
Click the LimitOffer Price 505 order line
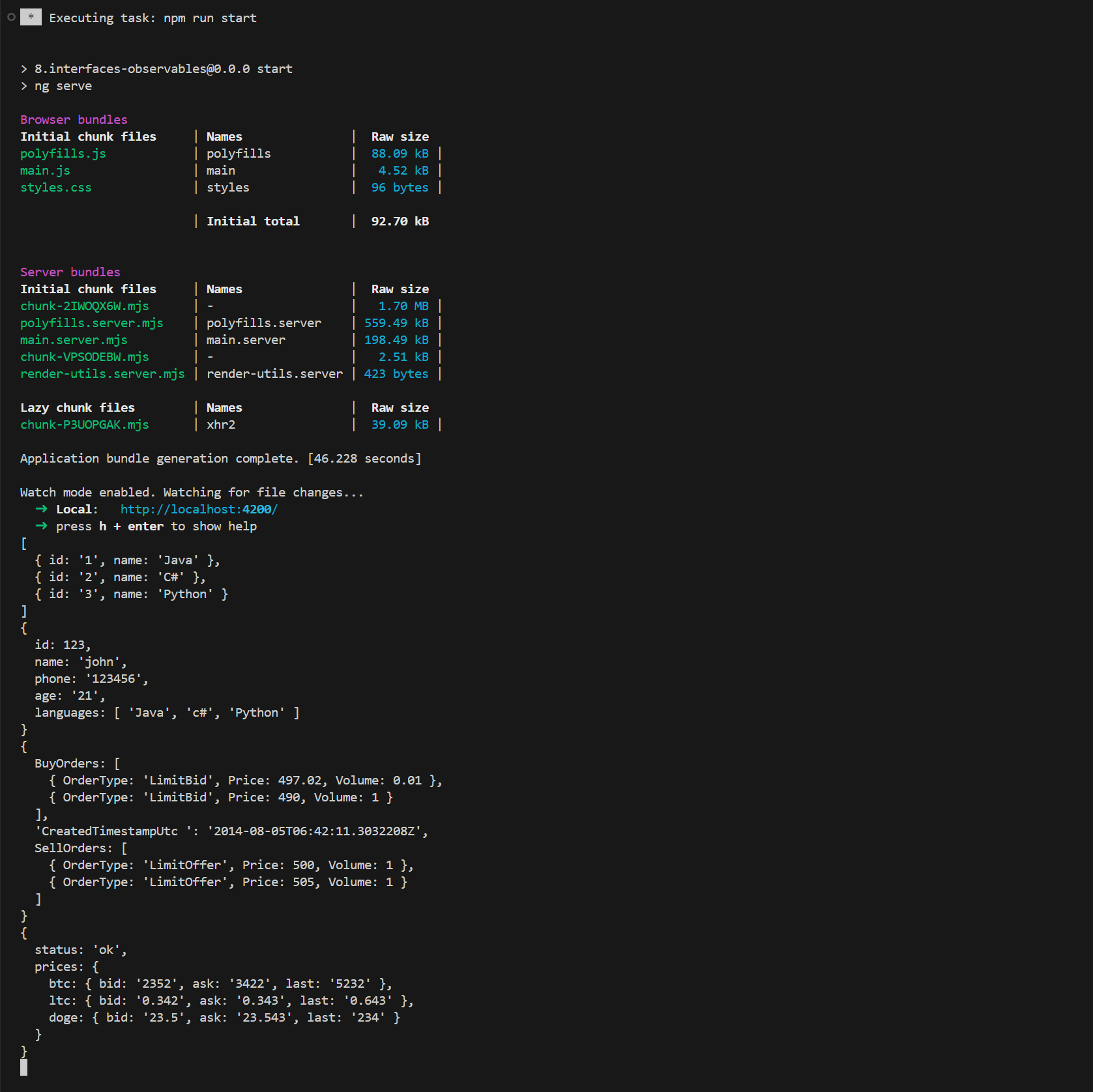pos(228,882)
